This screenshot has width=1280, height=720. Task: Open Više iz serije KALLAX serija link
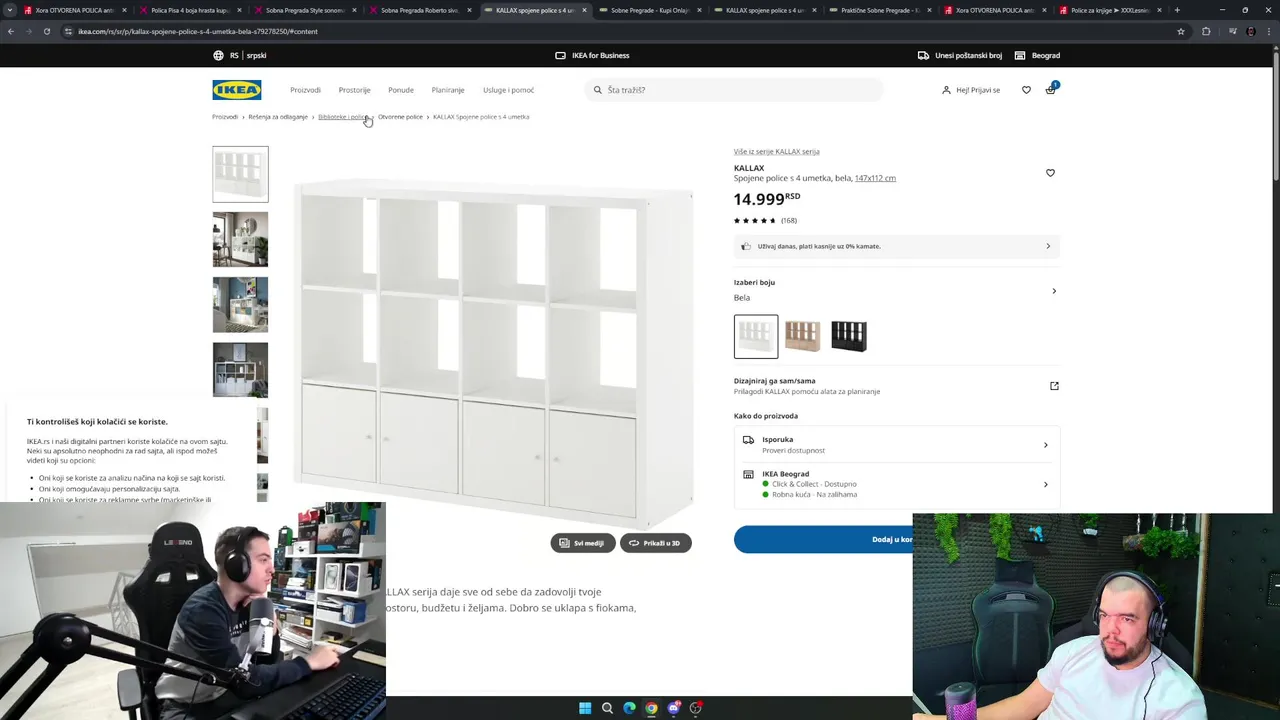[x=776, y=152]
